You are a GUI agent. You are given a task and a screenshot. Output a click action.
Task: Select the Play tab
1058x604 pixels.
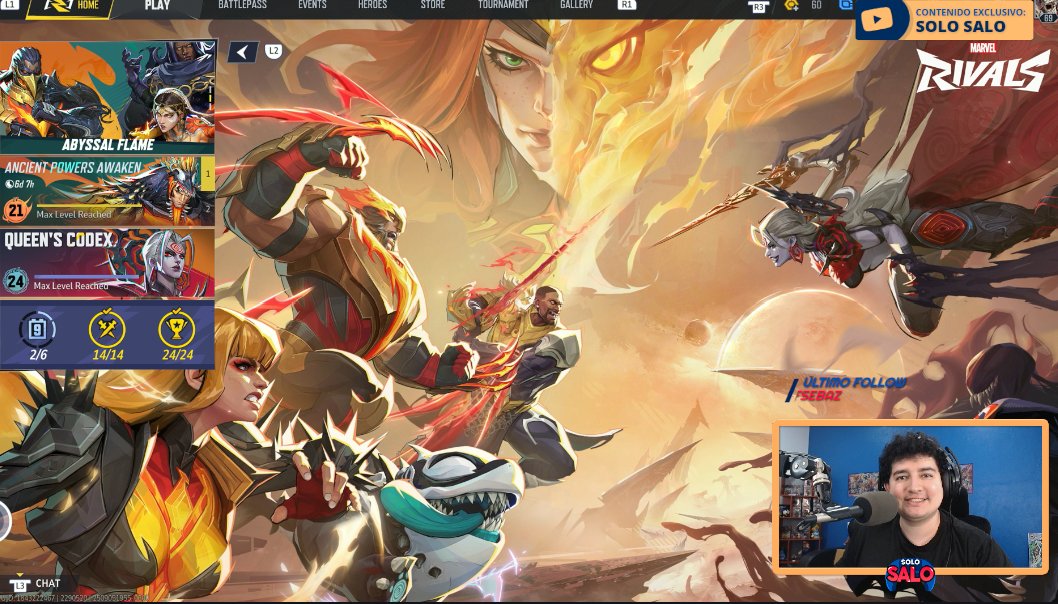(x=155, y=8)
